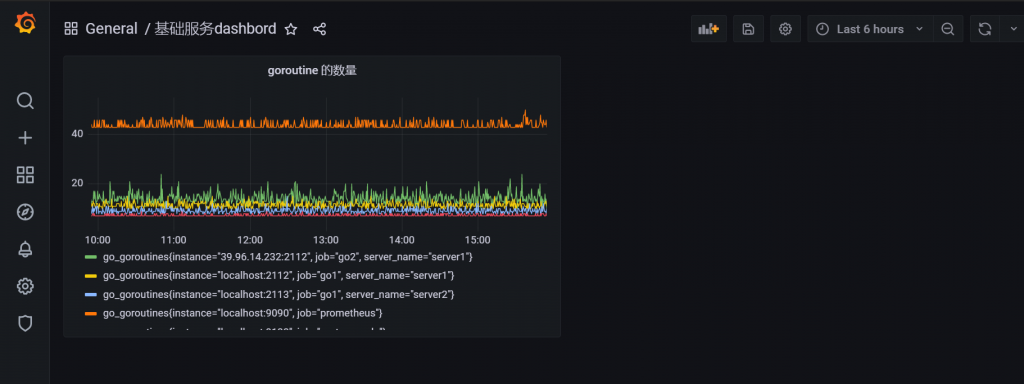Open the Alerting bell icon
This screenshot has height=384, width=1024.
tap(25, 249)
